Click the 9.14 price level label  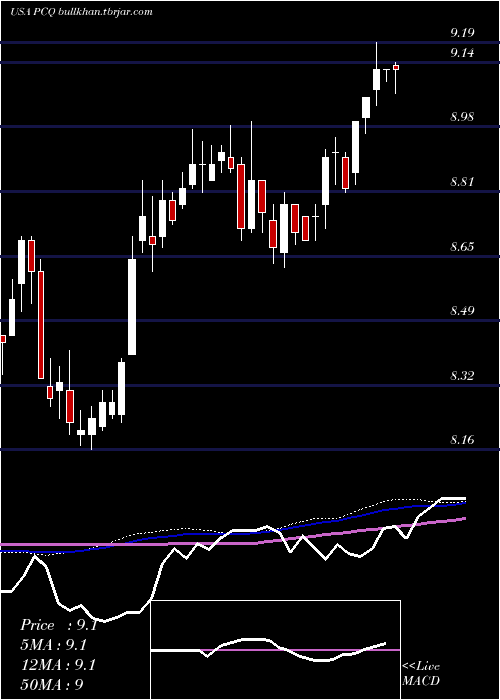tap(462, 53)
